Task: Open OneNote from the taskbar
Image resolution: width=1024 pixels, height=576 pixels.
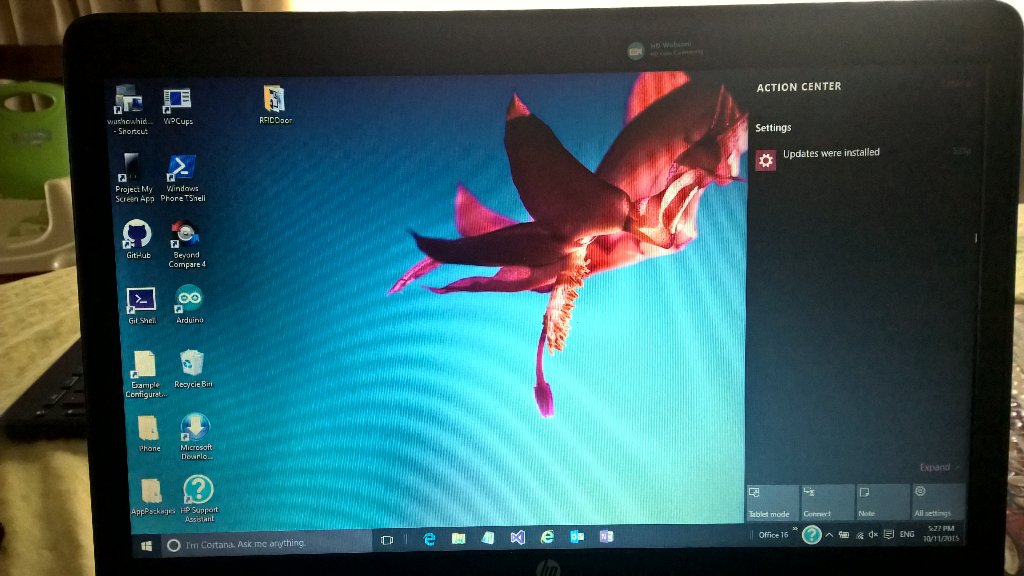Action: 605,536
